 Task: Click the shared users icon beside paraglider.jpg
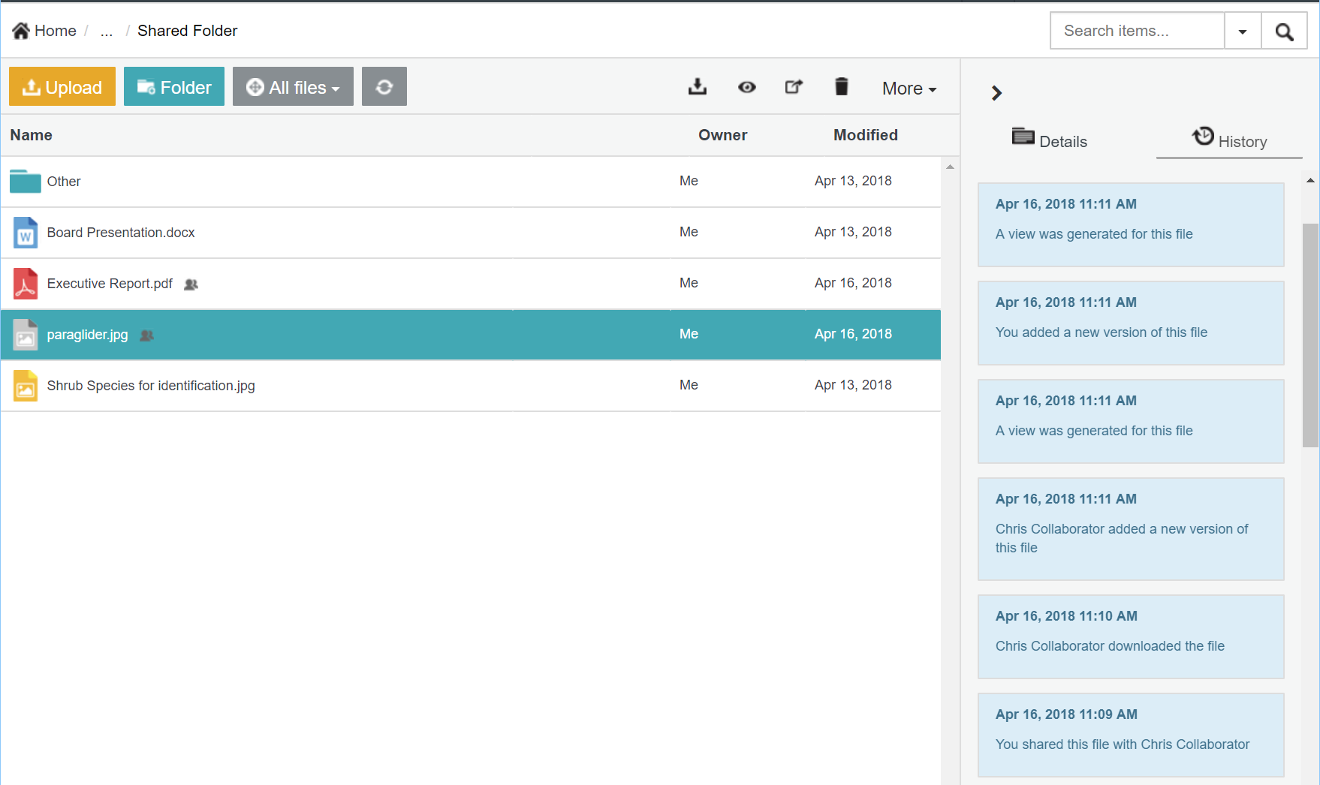(x=147, y=336)
